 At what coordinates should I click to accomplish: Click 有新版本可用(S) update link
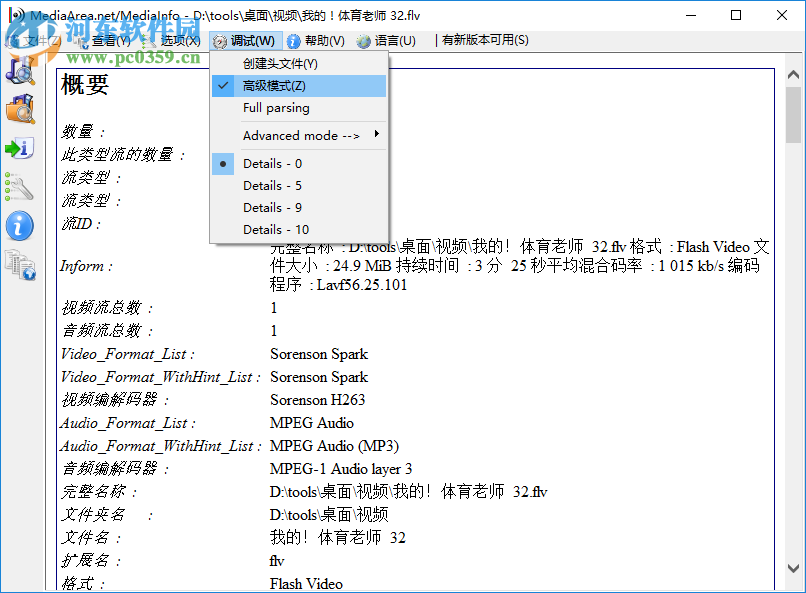(x=485, y=40)
